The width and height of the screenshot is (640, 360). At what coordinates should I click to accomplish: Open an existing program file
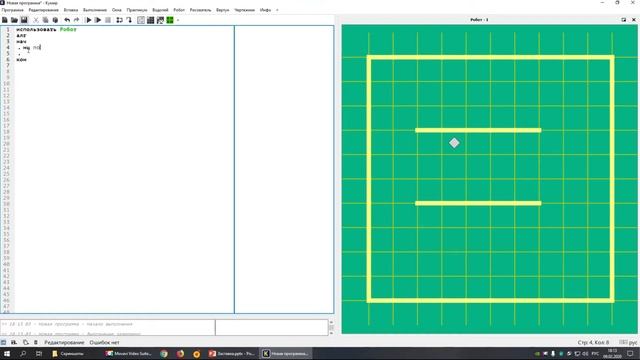coord(14,20)
